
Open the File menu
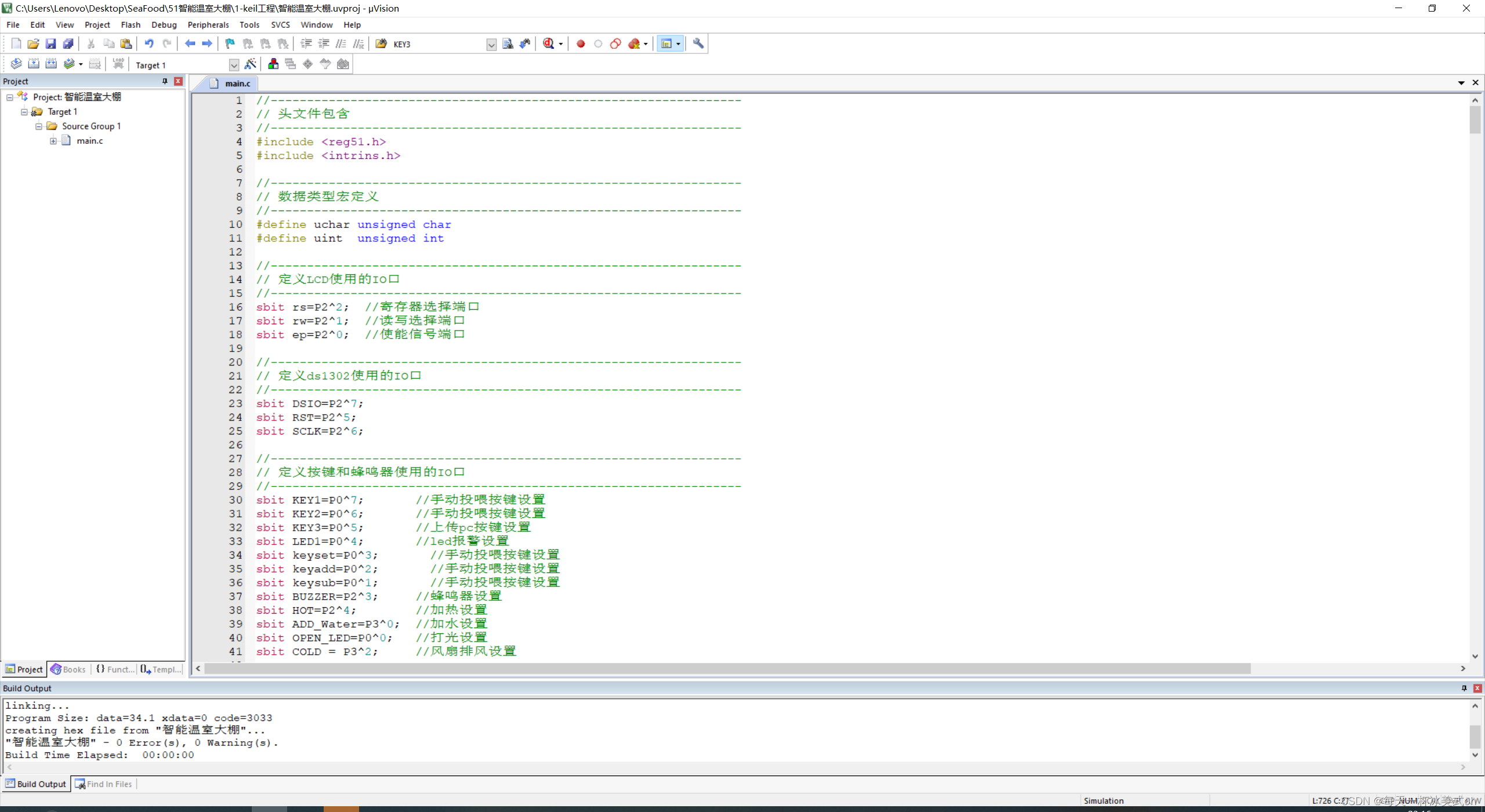[13, 25]
